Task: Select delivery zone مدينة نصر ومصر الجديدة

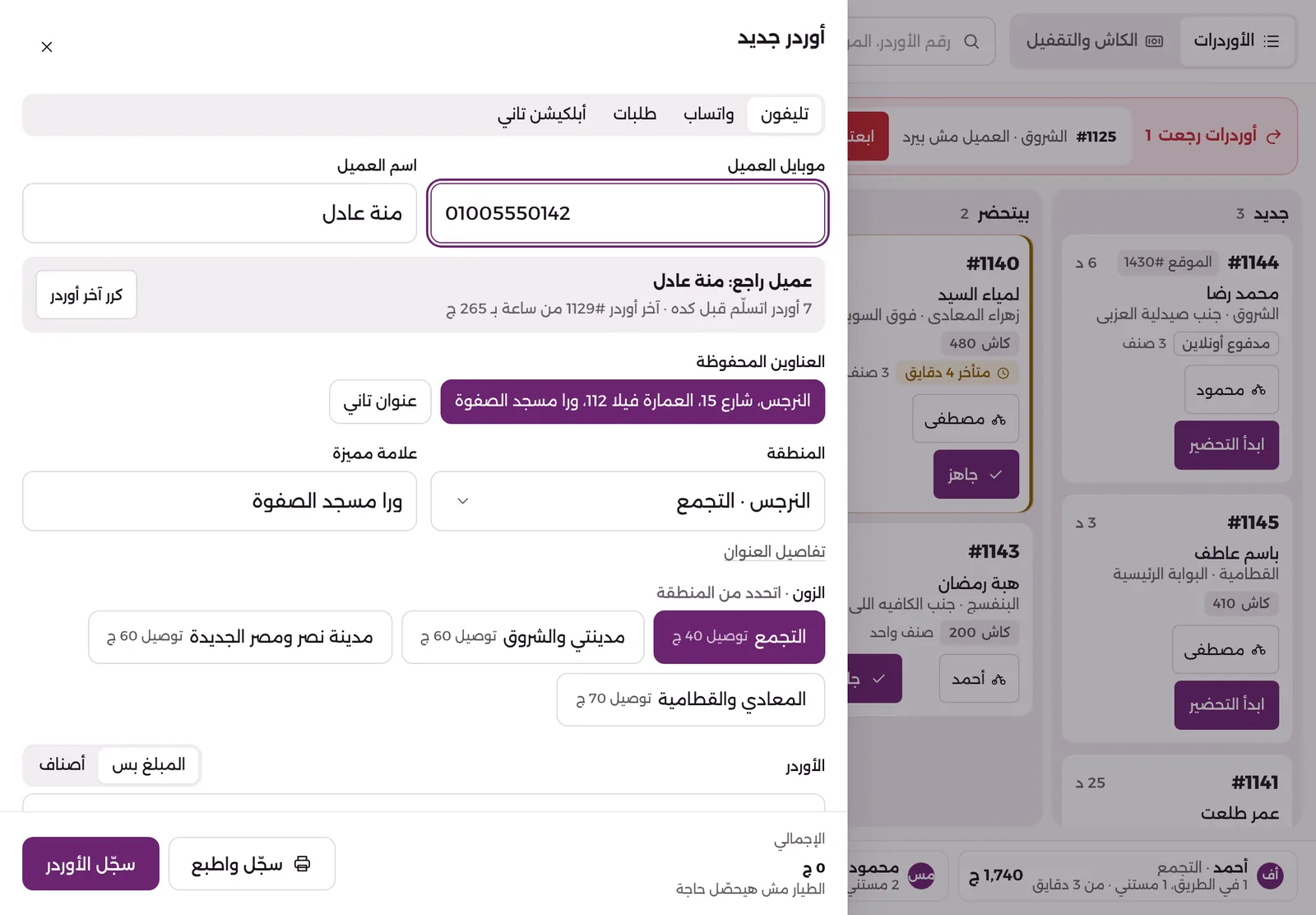Action: pyautogui.click(x=240, y=637)
